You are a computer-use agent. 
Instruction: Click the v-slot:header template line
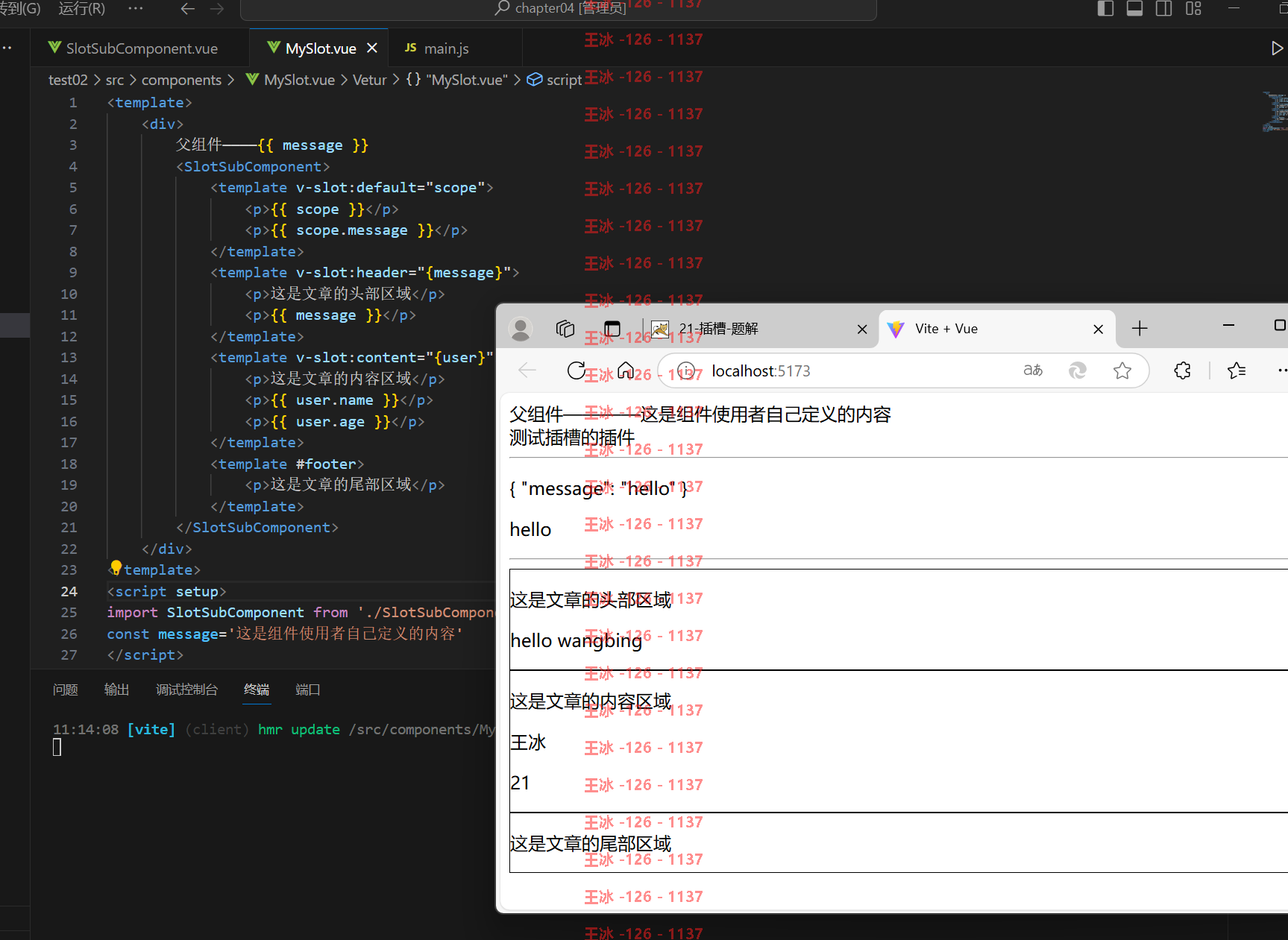pyautogui.click(x=365, y=273)
